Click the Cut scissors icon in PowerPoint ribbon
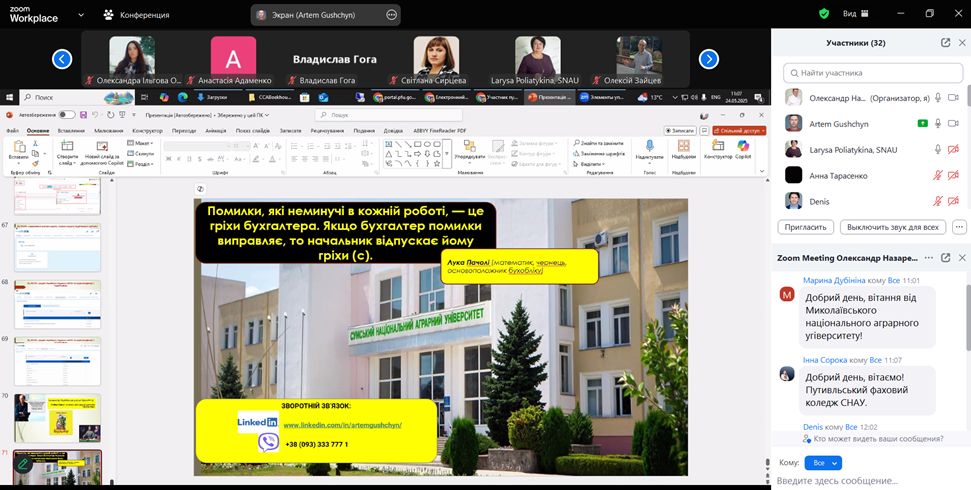The height and width of the screenshot is (490, 971). tap(35, 142)
